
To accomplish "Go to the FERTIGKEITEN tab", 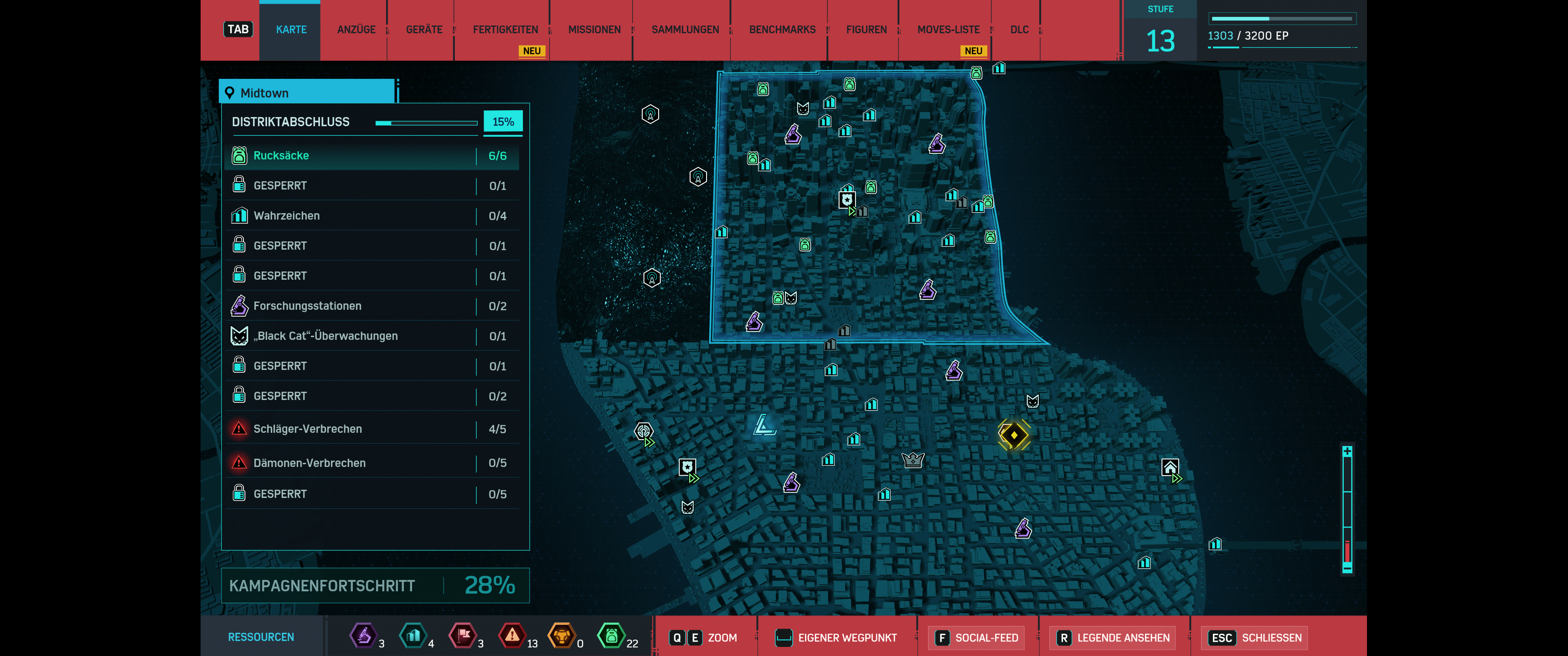I will point(505,30).
